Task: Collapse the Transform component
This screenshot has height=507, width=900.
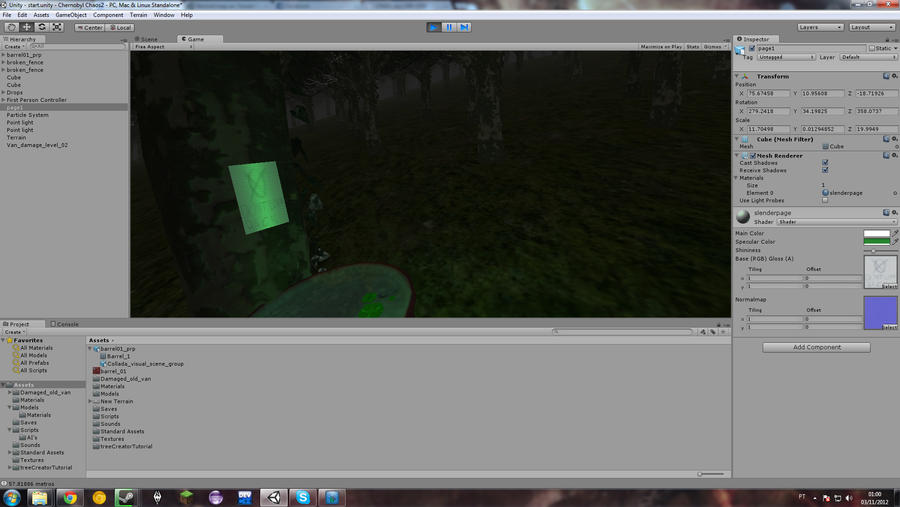Action: coord(737,76)
